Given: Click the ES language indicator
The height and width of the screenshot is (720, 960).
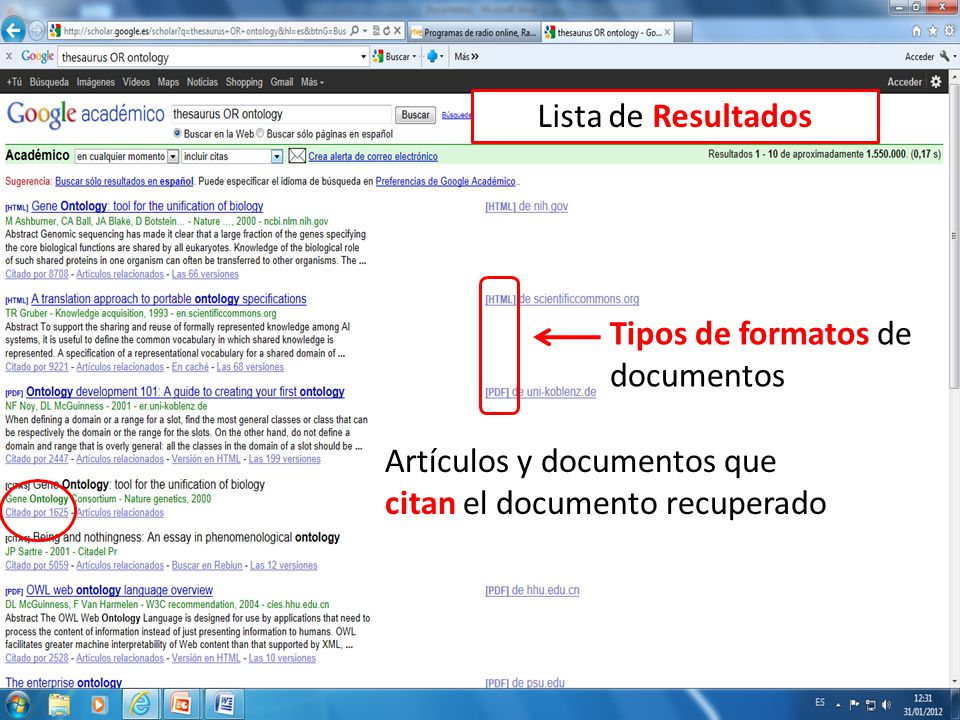Looking at the screenshot, I should click(x=820, y=703).
